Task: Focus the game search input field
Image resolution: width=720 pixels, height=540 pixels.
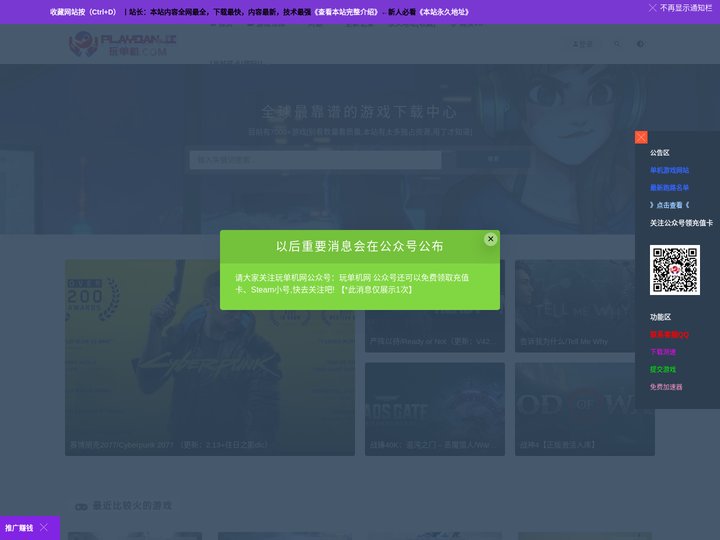Action: click(x=315, y=160)
